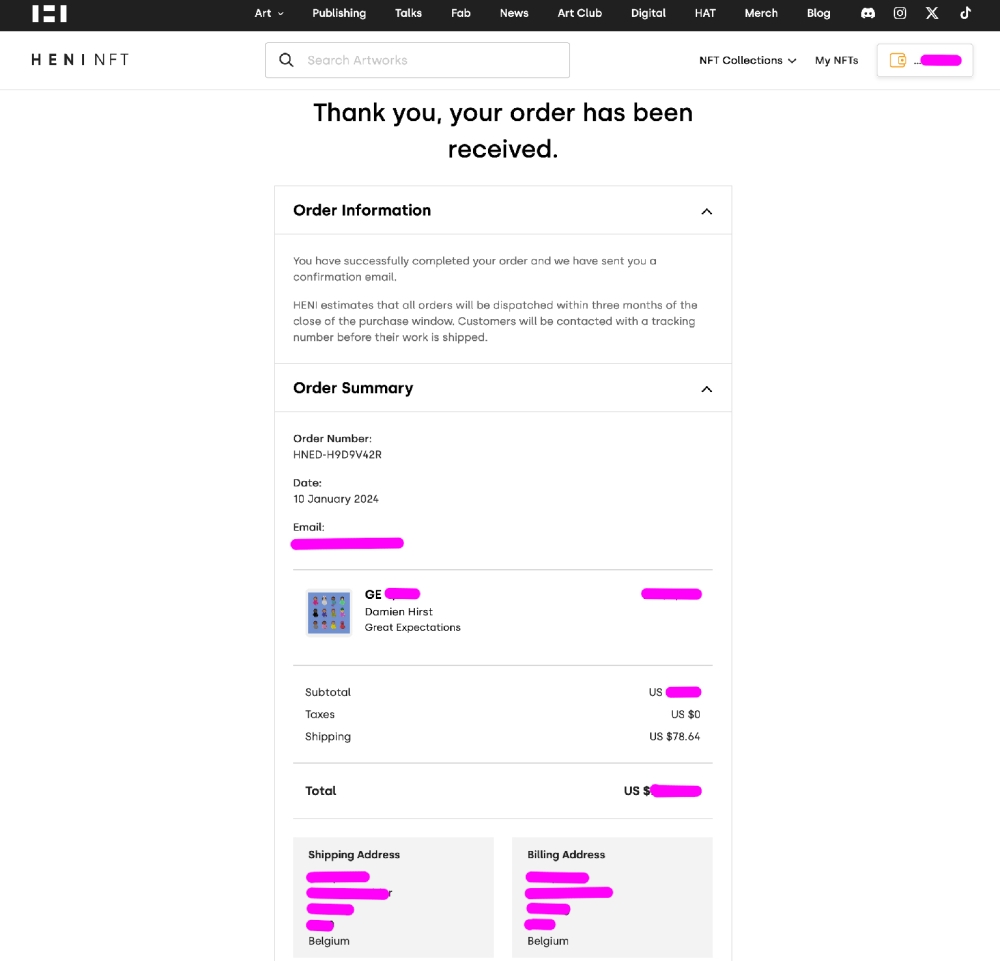Click the HENI logo in top bar
Image resolution: width=1000 pixels, height=961 pixels.
click(x=49, y=13)
